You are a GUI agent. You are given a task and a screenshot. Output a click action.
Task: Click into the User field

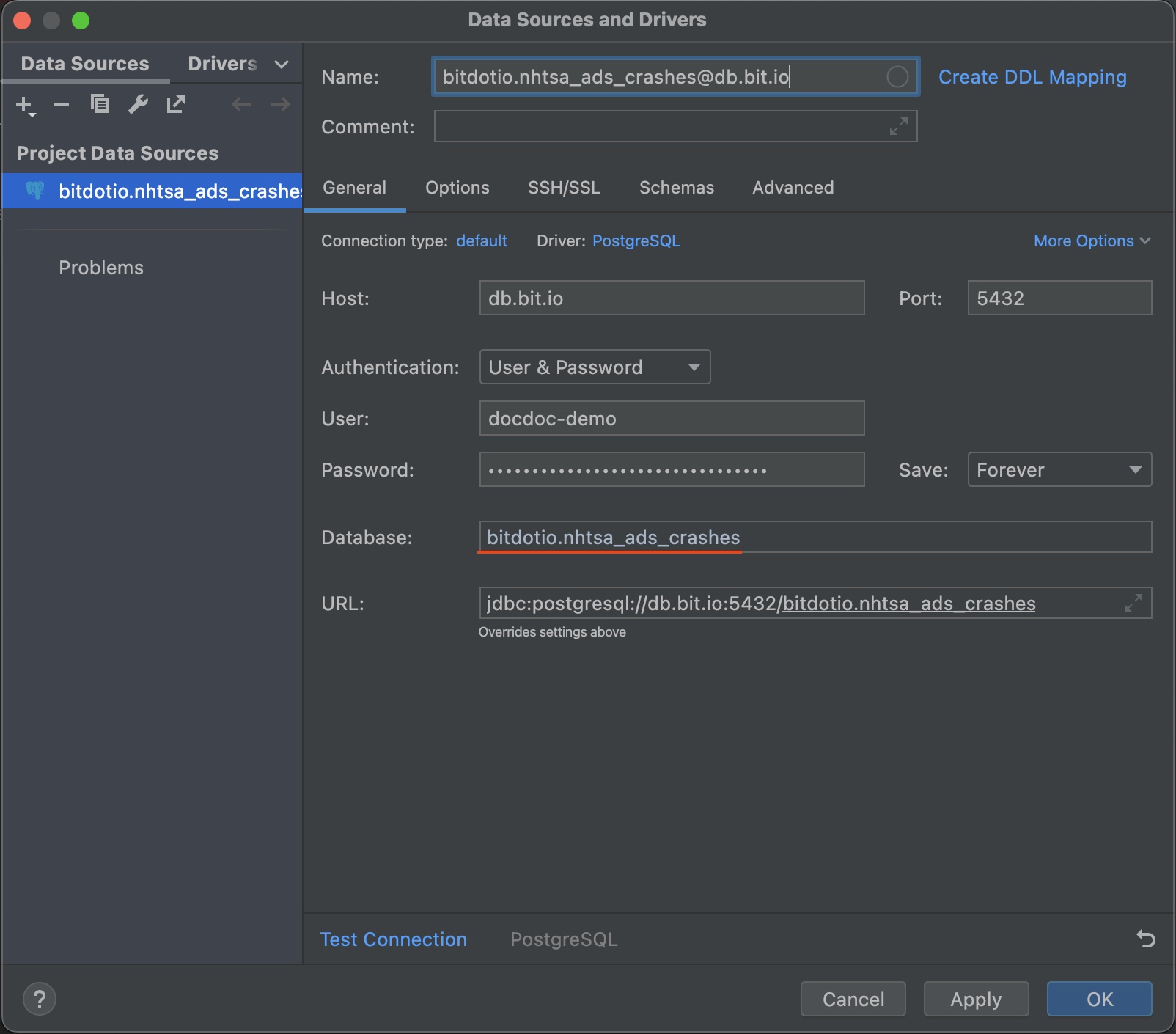coord(672,418)
